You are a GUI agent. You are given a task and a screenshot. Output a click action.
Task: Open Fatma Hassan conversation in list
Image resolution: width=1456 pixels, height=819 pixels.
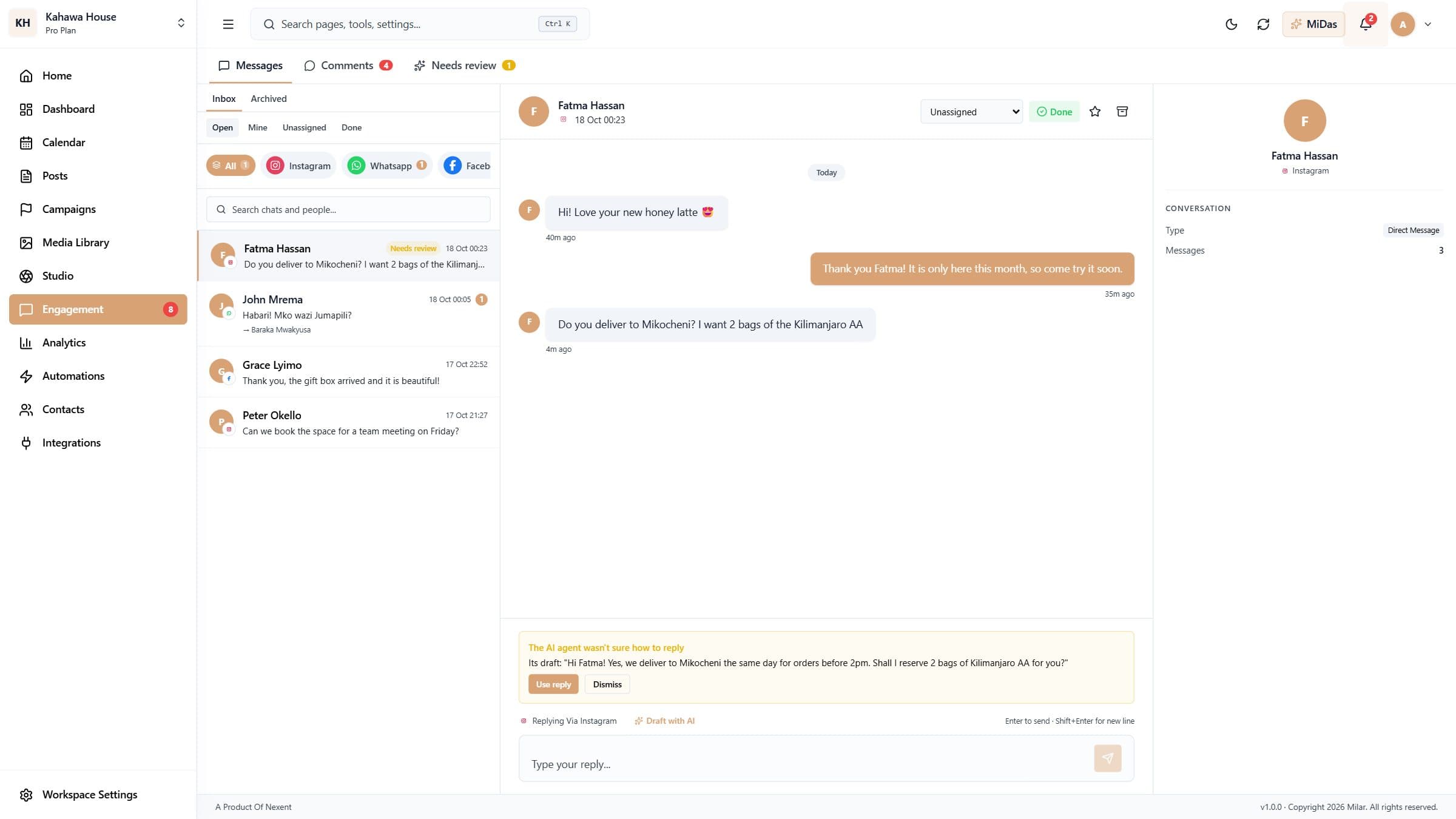349,256
